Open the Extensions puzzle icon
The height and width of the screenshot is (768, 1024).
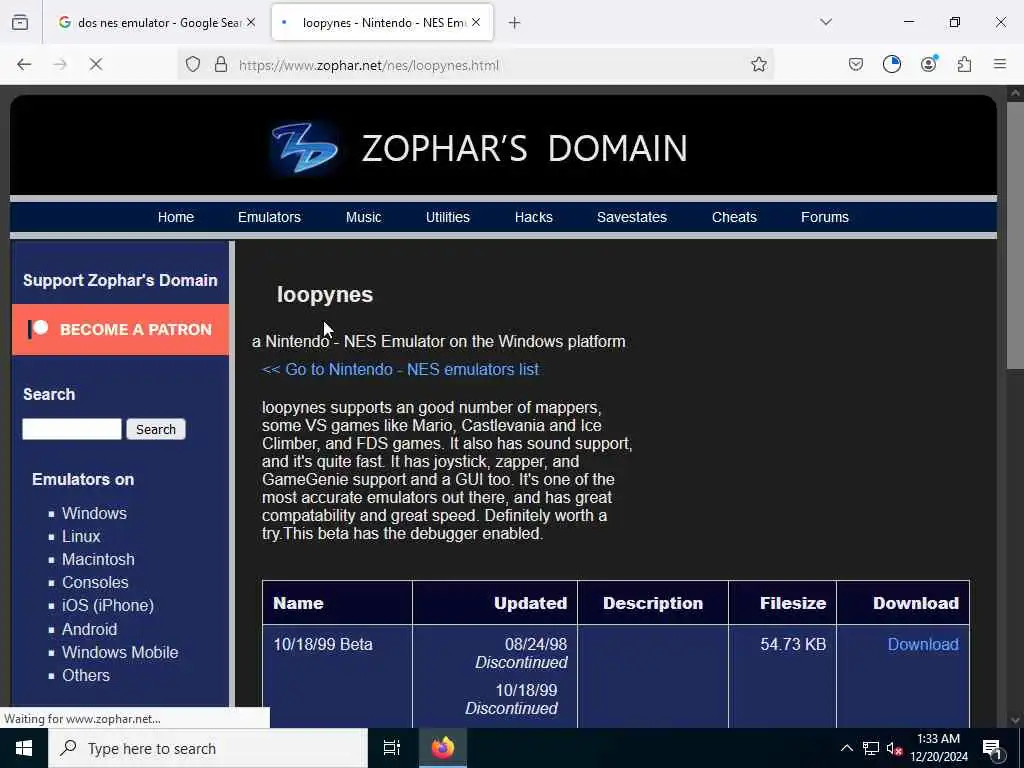point(965,64)
